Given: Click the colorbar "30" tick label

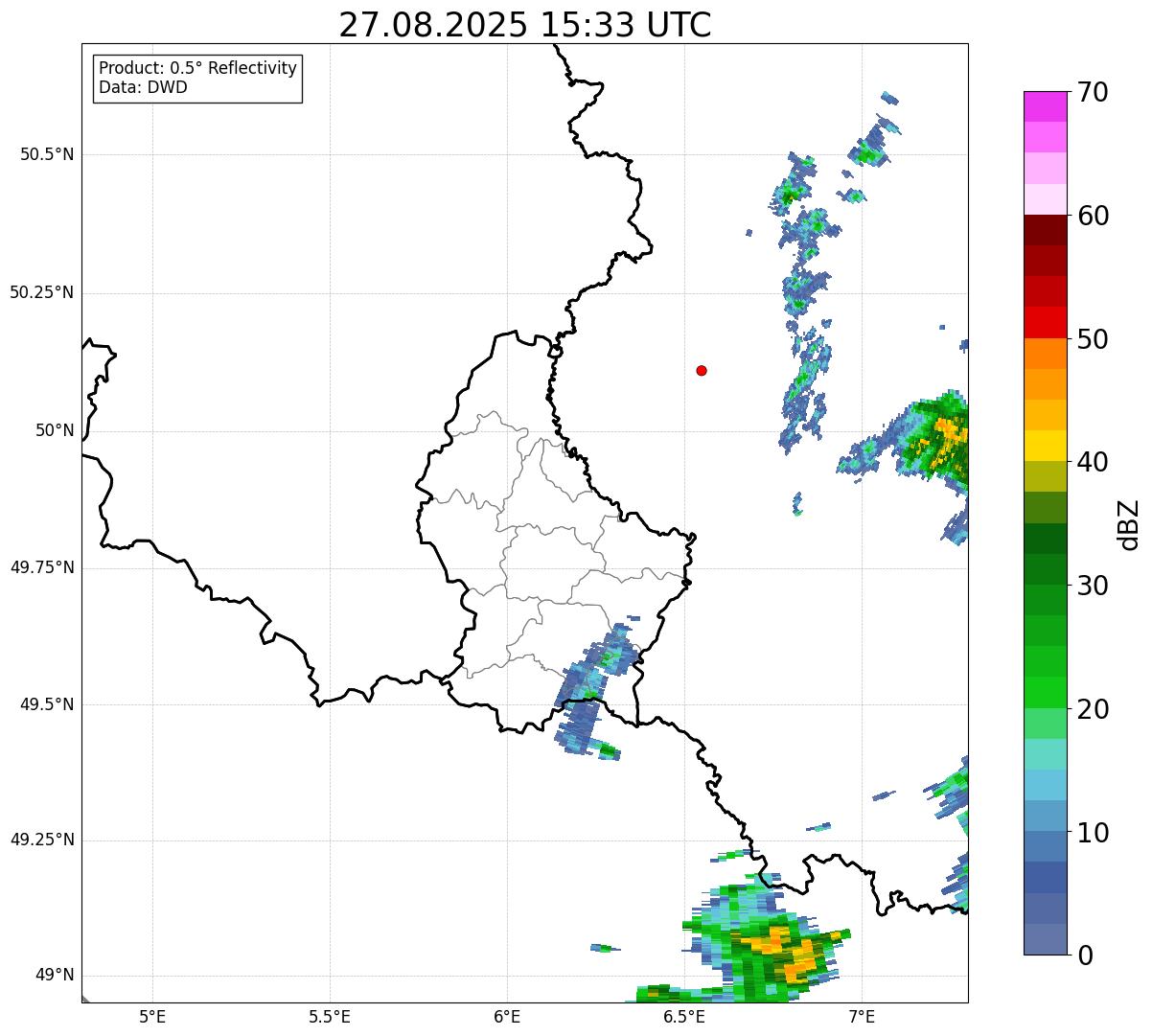Looking at the screenshot, I should (x=1093, y=586).
